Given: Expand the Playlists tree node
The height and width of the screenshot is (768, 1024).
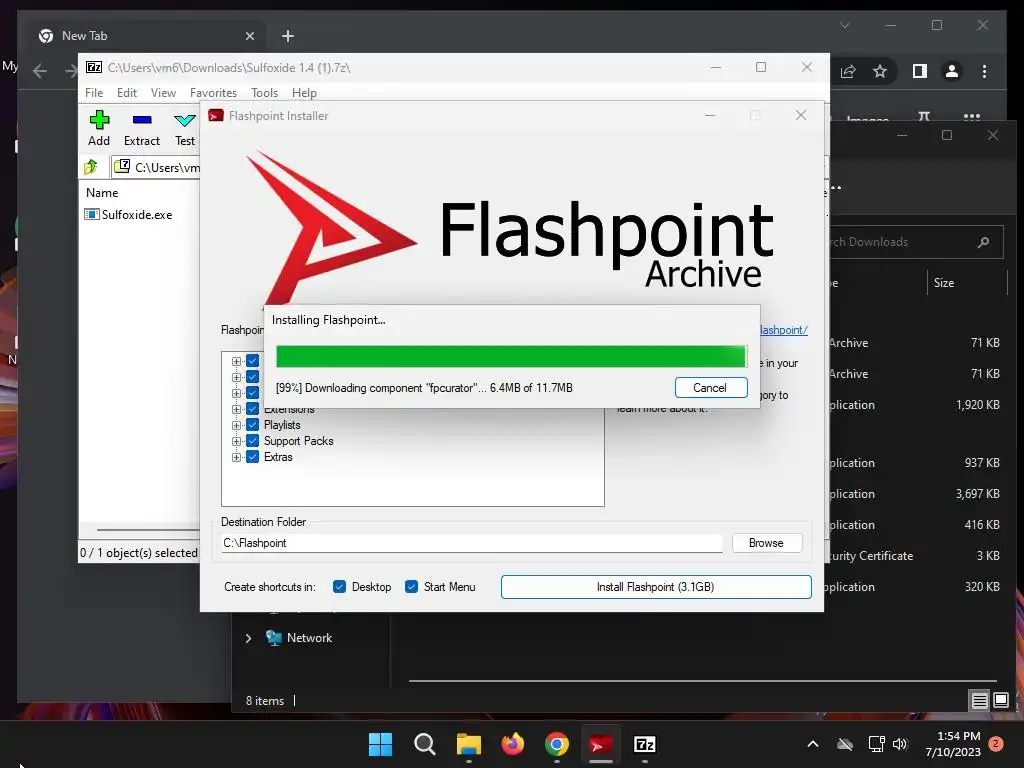Looking at the screenshot, I should click(236, 425).
